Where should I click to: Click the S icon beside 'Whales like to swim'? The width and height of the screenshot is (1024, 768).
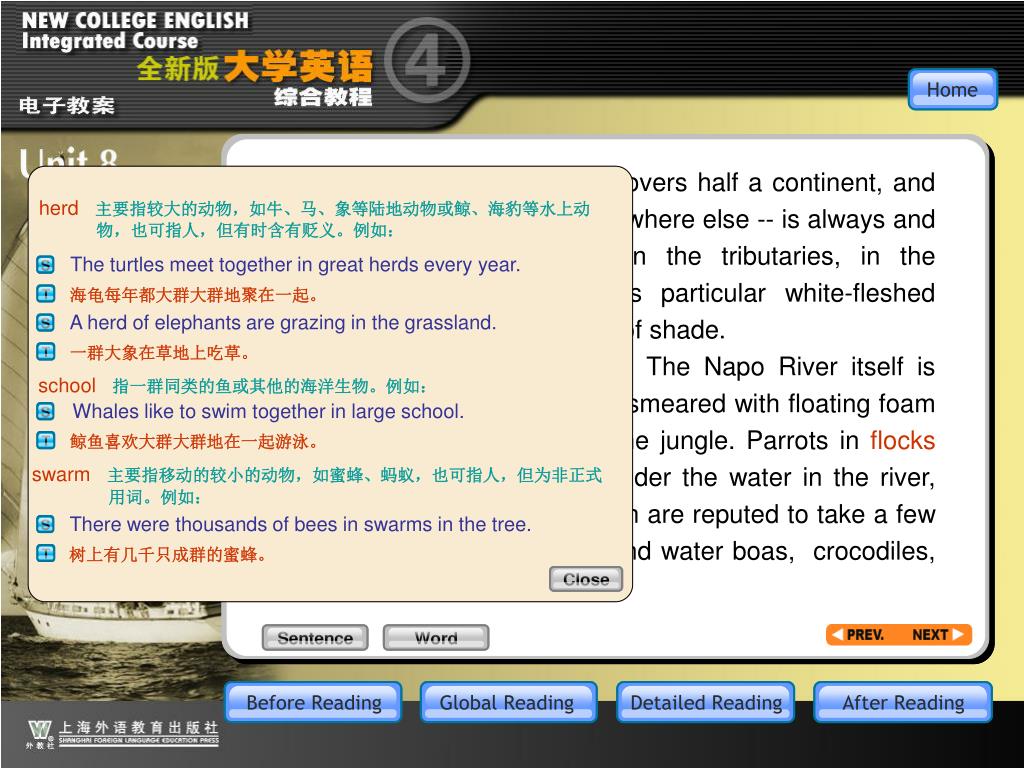tap(45, 411)
